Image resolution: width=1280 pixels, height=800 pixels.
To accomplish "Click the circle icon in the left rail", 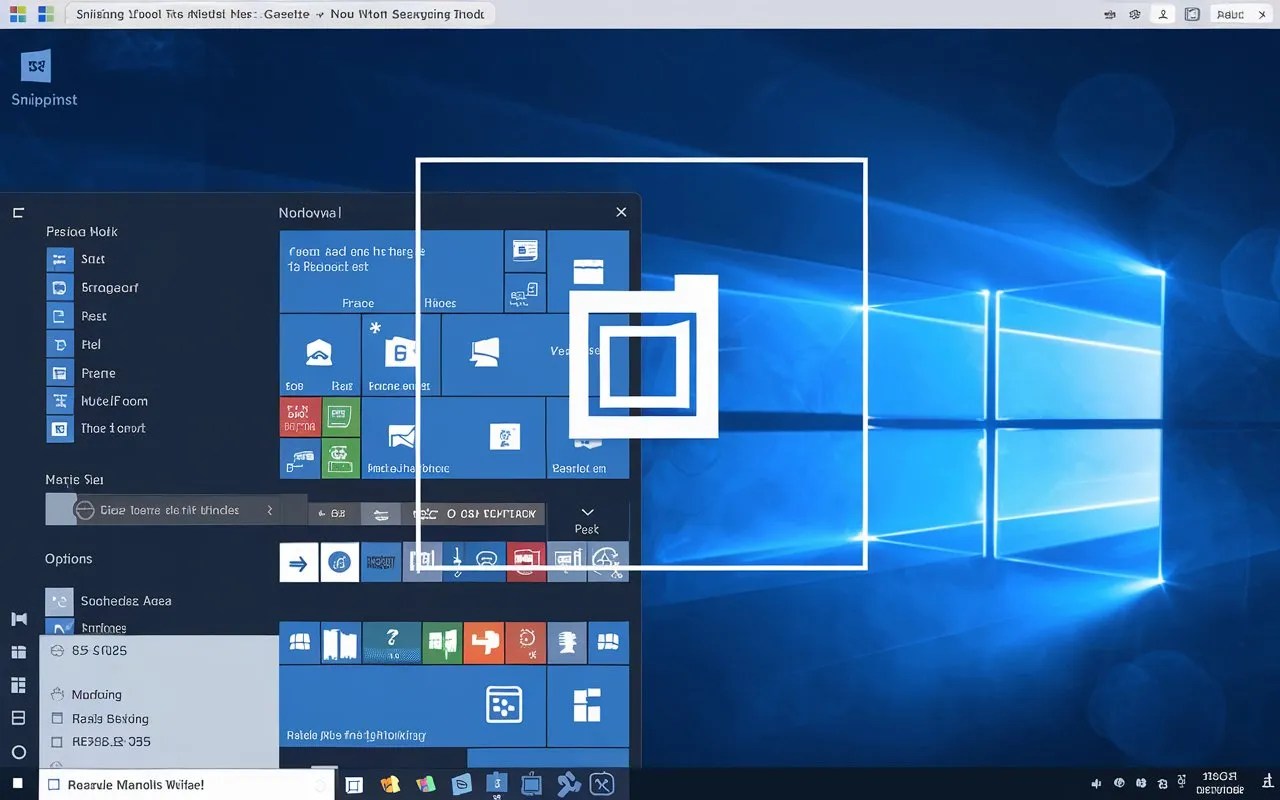I will coord(18,752).
